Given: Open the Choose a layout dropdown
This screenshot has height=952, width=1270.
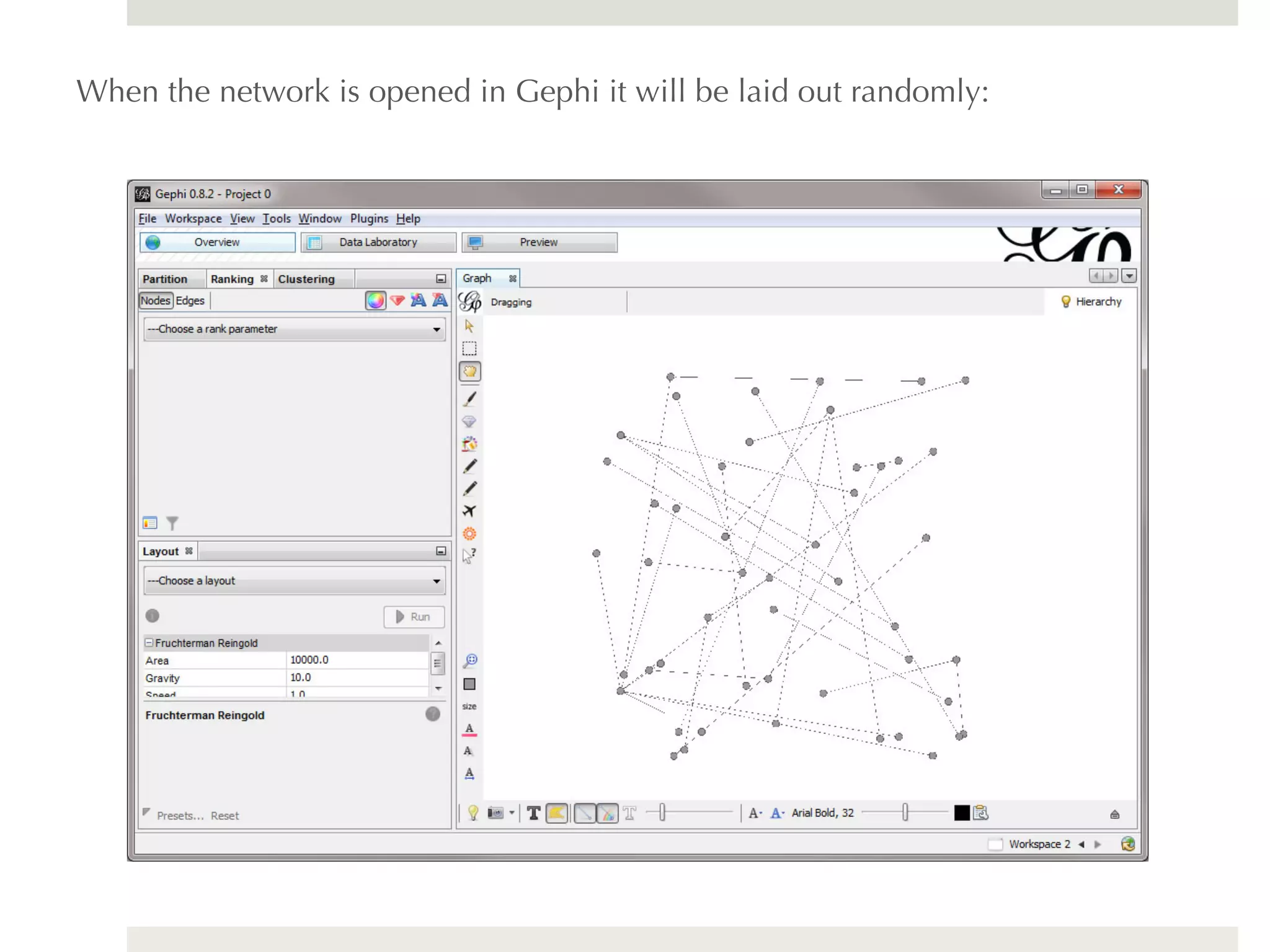Looking at the screenshot, I should (295, 581).
